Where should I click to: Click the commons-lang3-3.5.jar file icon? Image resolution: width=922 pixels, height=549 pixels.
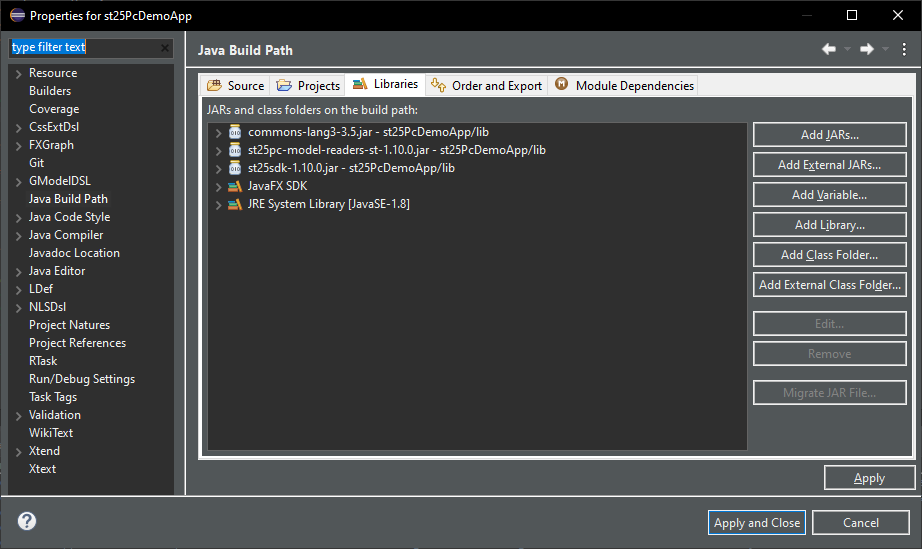coord(235,132)
